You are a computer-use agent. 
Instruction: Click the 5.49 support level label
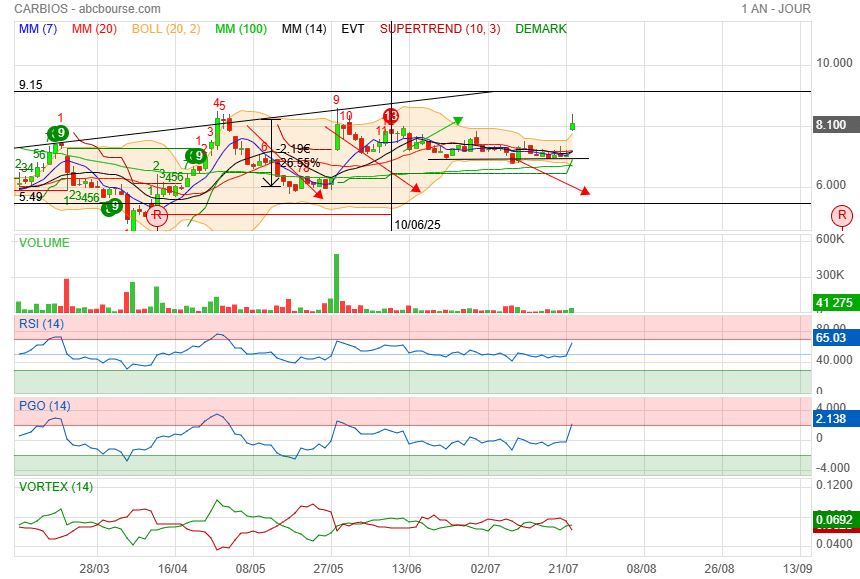[x=30, y=197]
